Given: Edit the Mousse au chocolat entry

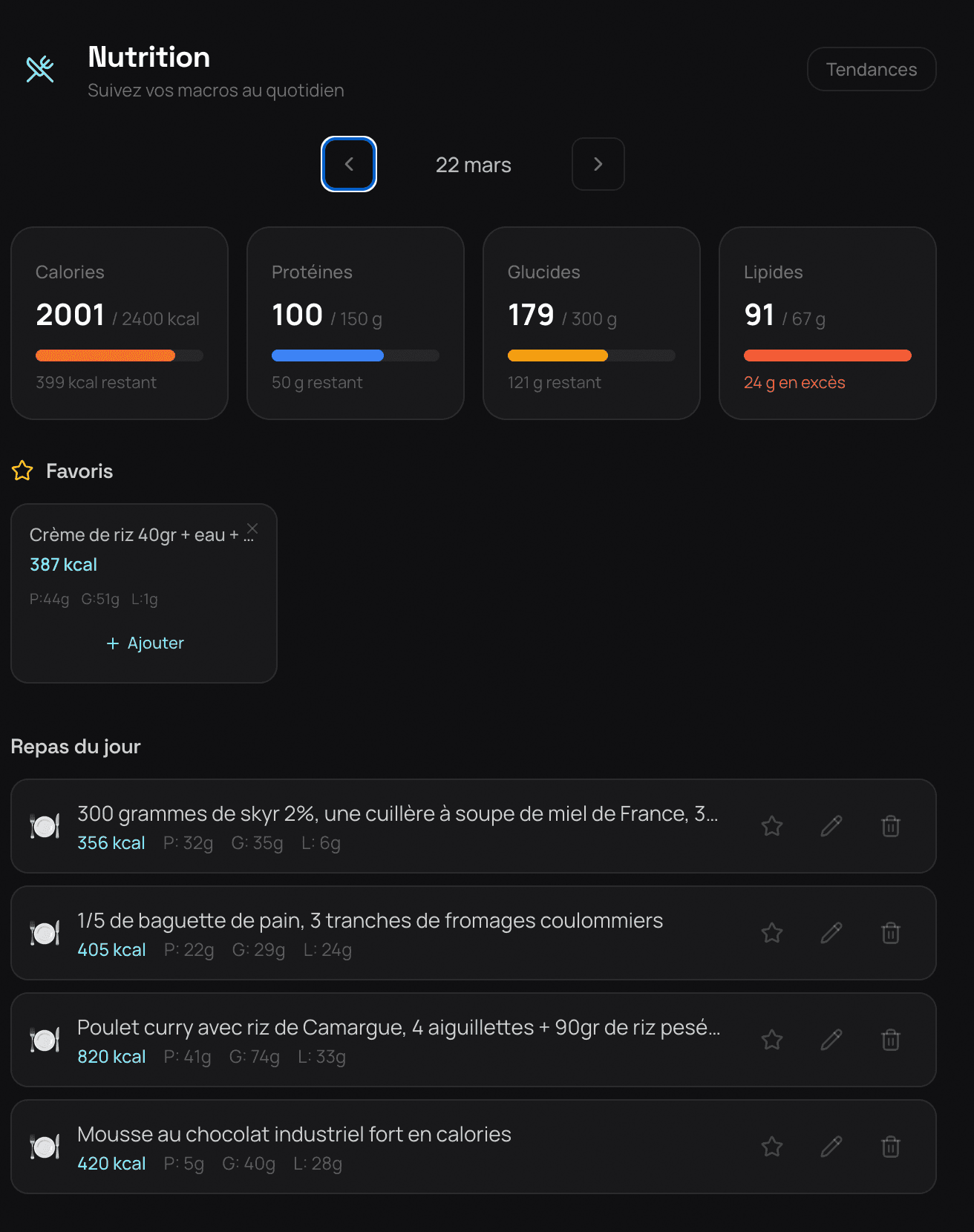Looking at the screenshot, I should click(x=831, y=1147).
